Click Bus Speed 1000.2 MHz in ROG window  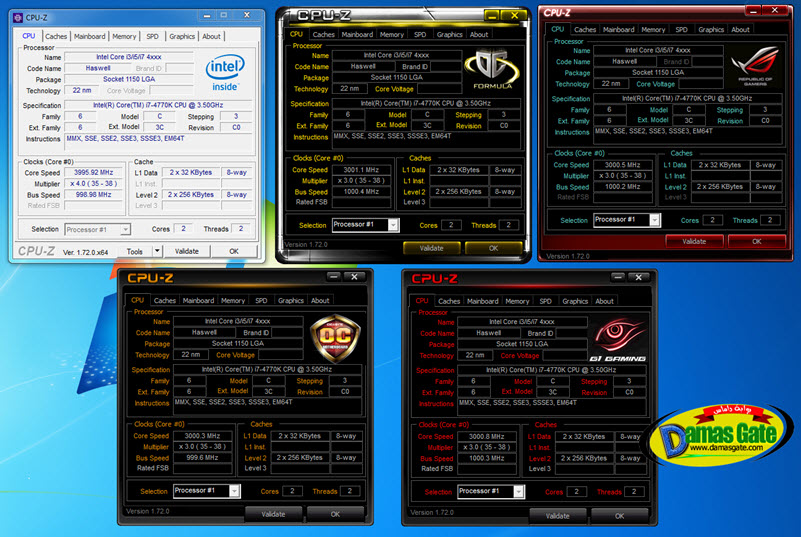click(623, 186)
